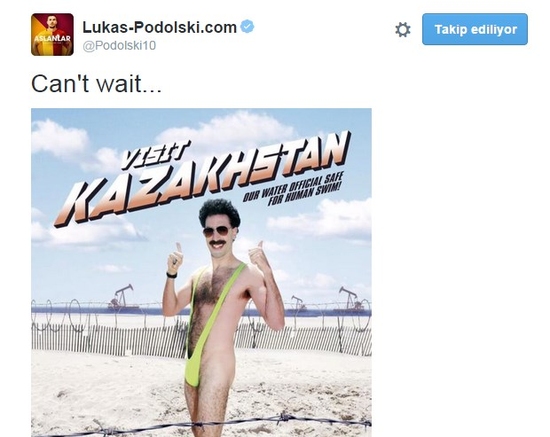Click the cloud at the poster's top-left
The width and height of the screenshot is (550, 437).
[60, 139]
